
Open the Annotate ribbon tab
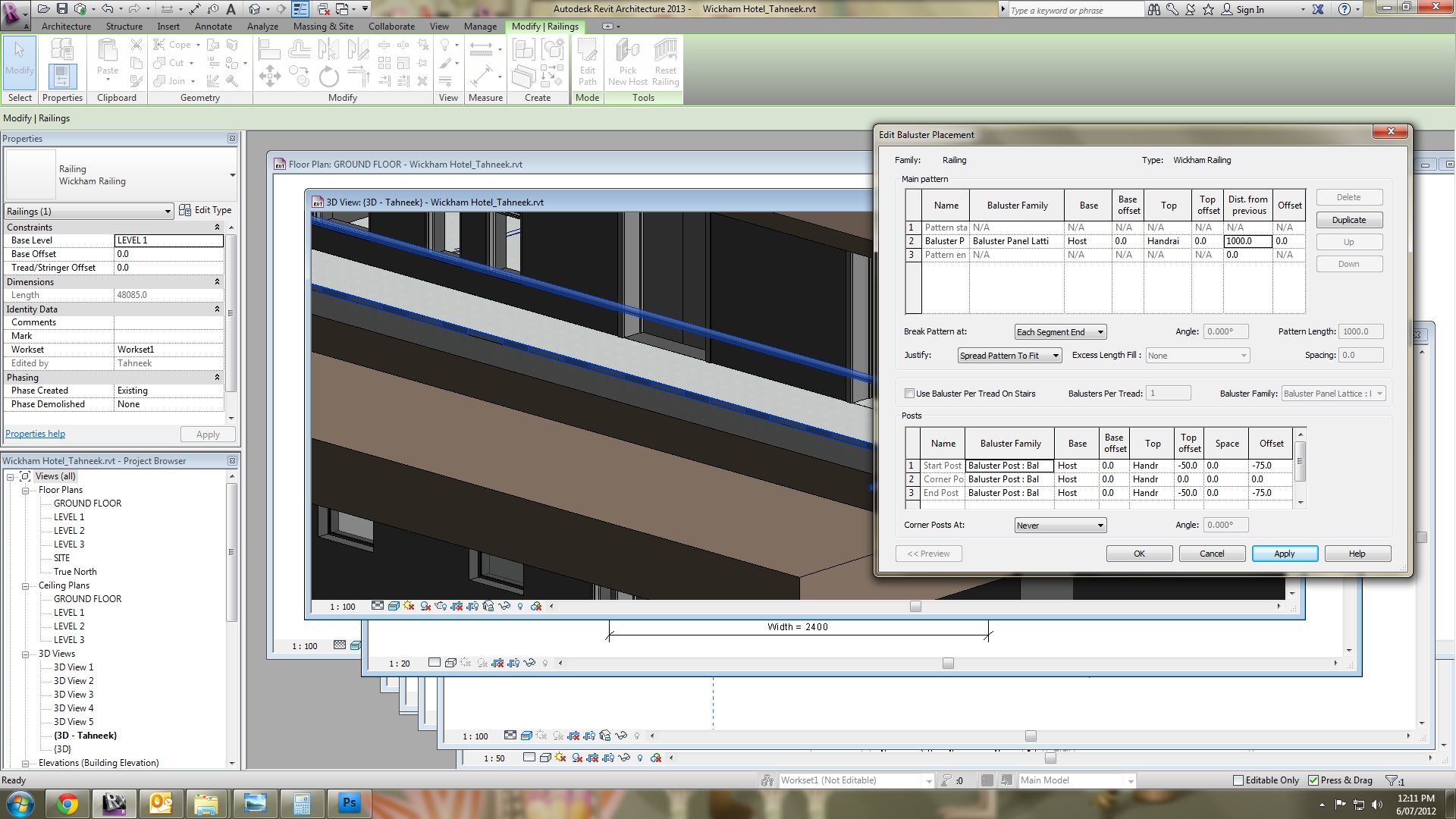213,26
